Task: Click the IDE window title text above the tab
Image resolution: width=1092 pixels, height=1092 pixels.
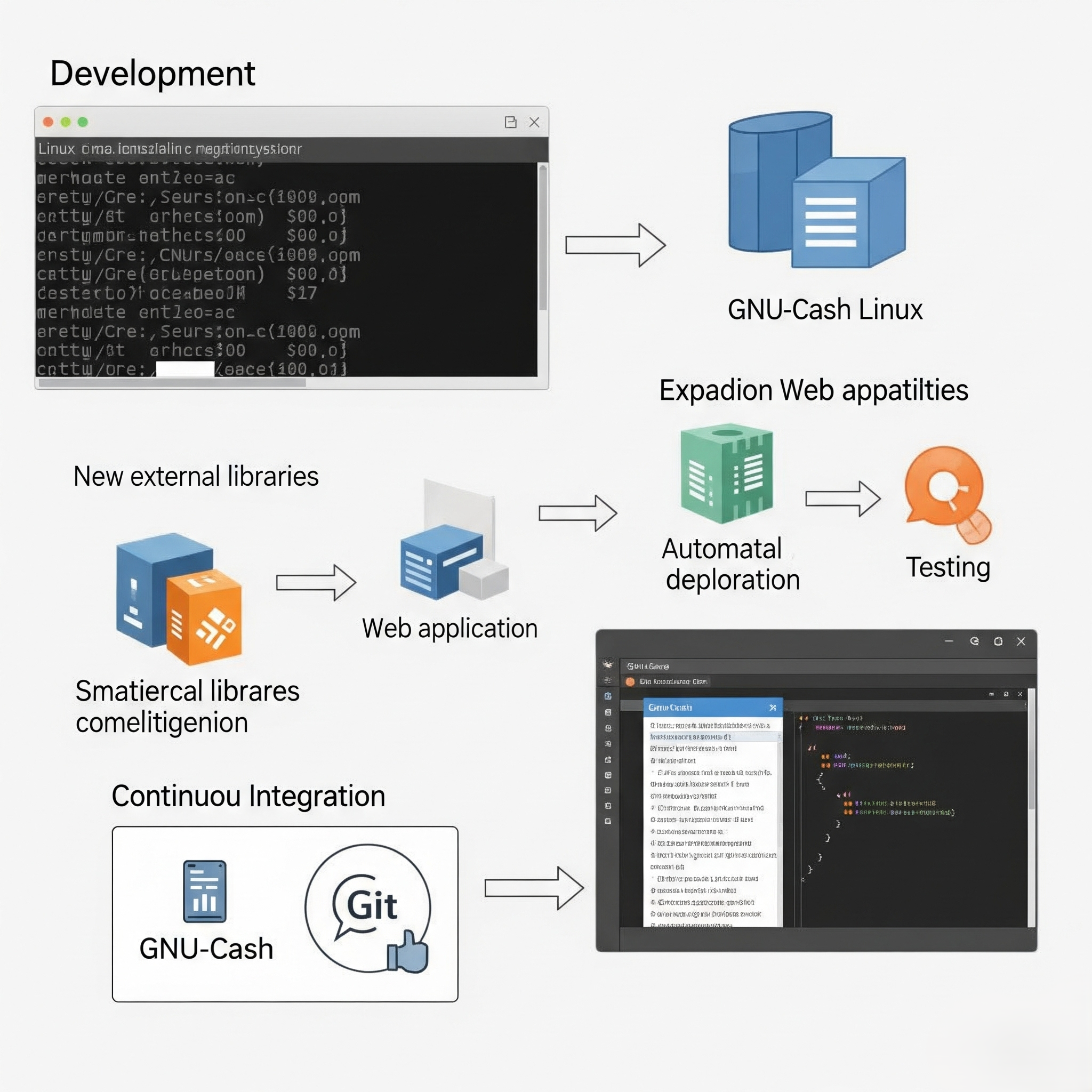Action: click(x=648, y=667)
